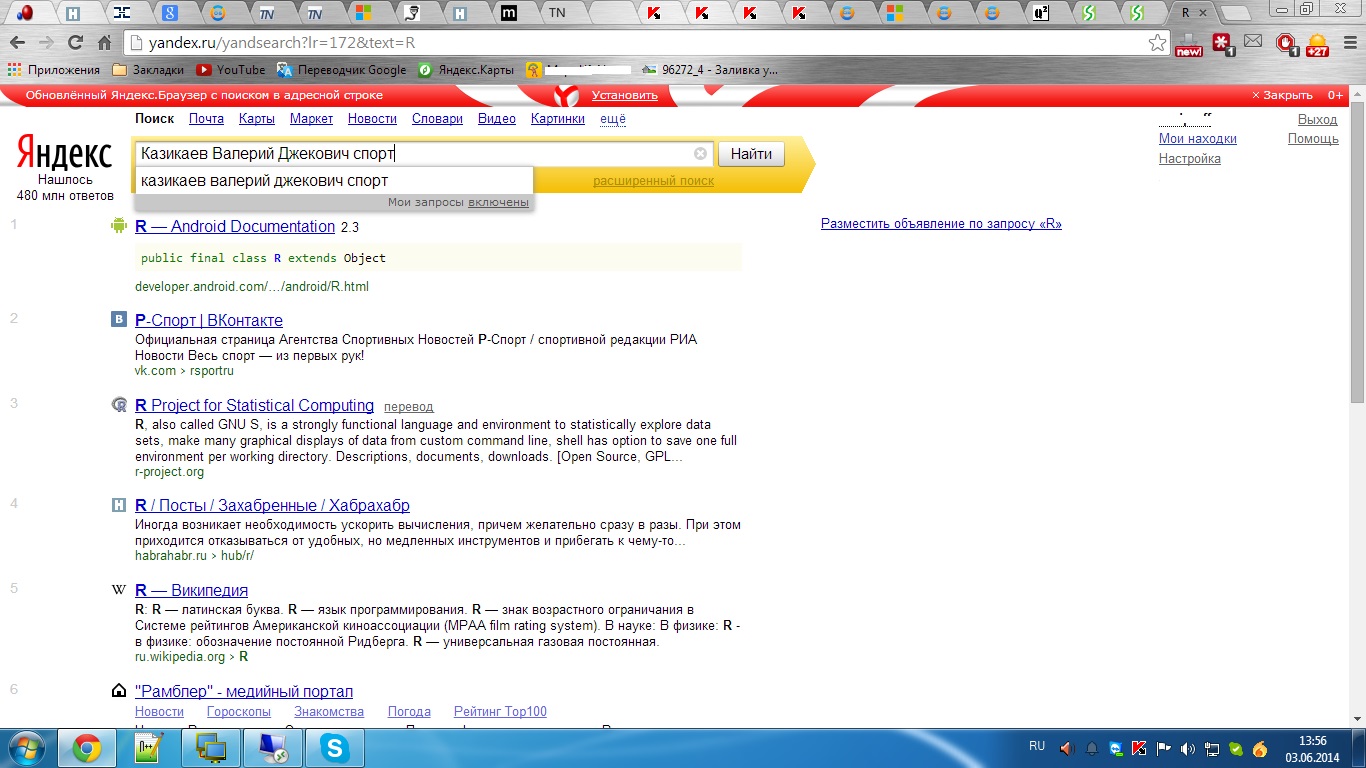Open result 'R Project for Statistical Computing'
The height and width of the screenshot is (768, 1366).
pos(254,405)
